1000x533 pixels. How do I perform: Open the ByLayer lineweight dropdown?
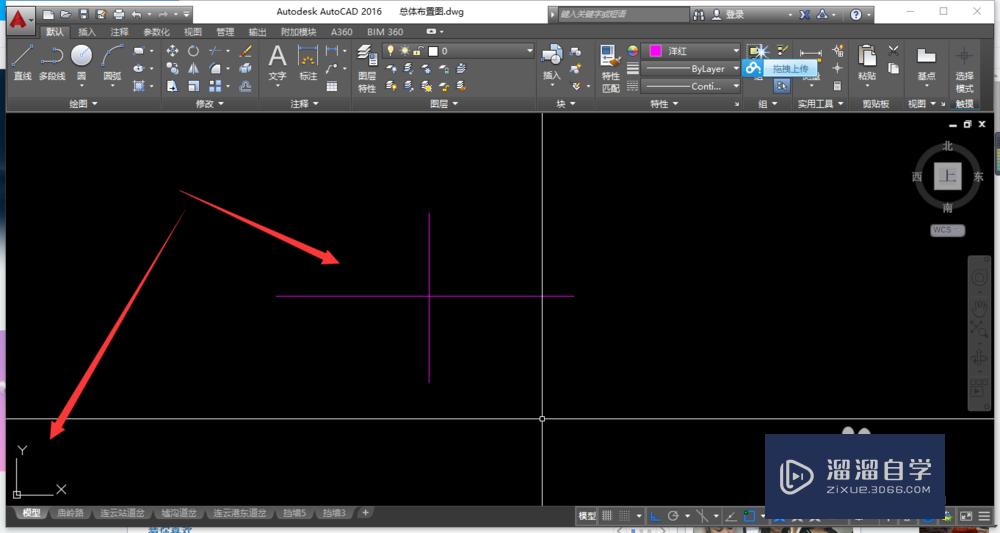coord(691,68)
